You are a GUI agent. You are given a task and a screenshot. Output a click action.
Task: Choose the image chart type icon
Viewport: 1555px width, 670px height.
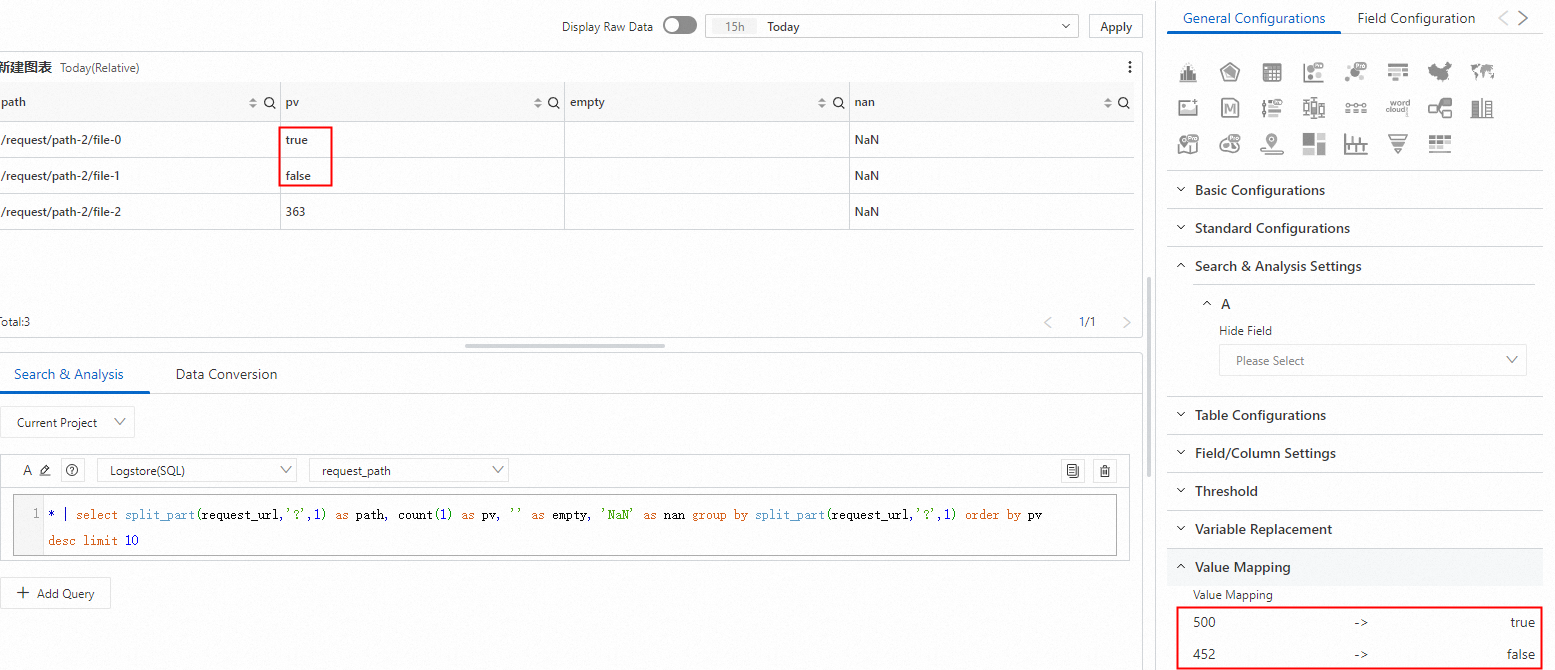pyautogui.click(x=1188, y=108)
